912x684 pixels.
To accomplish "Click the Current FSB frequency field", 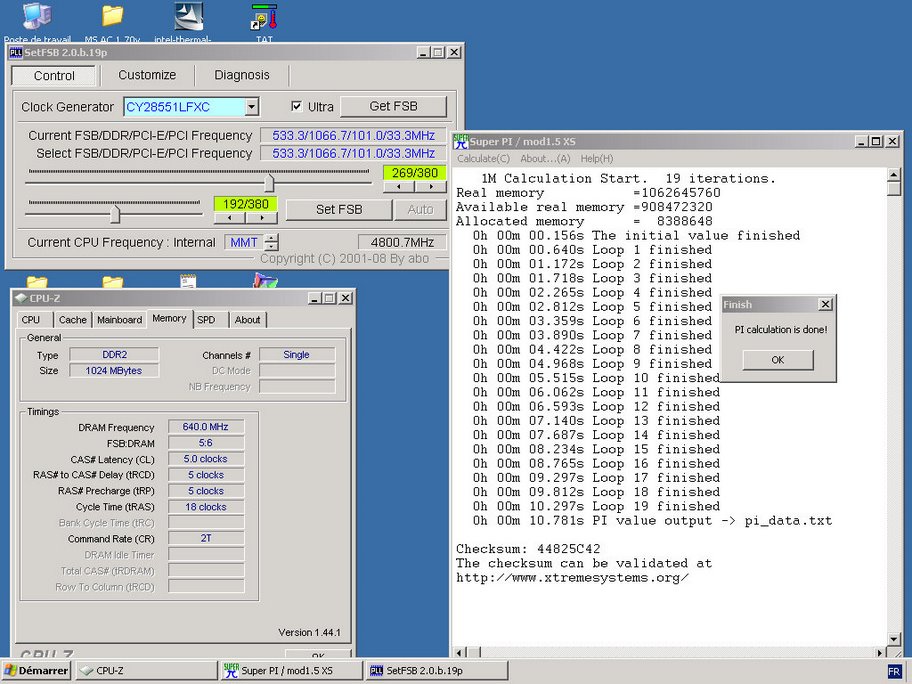I will point(353,136).
